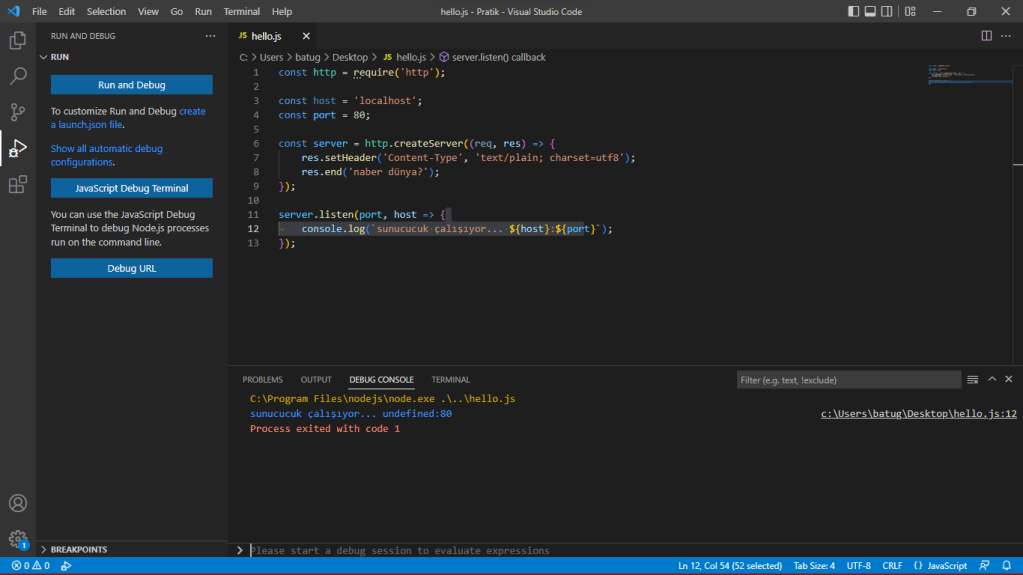Click the editor minimap preview
This screenshot has width=1023, height=575.
pyautogui.click(x=950, y=75)
